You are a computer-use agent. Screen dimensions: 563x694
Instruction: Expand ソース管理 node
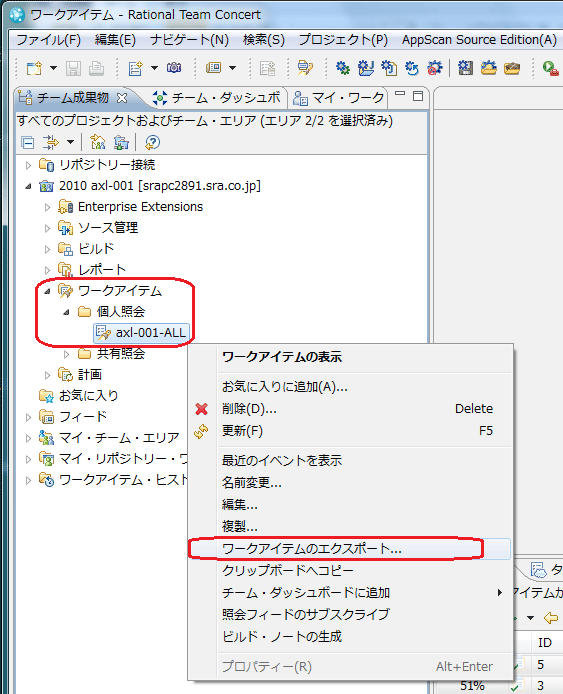pos(47,228)
